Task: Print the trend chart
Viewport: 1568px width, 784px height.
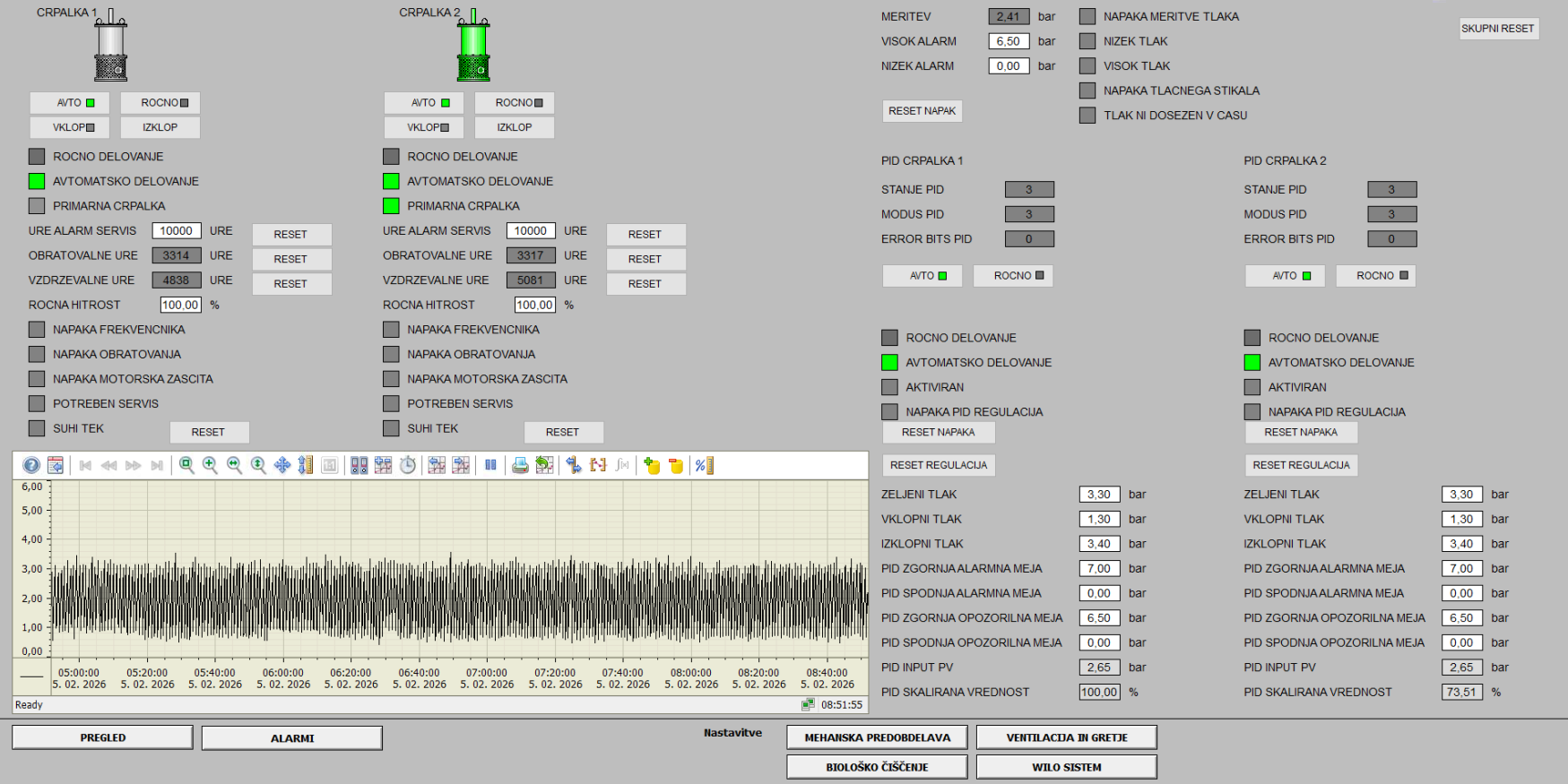Action: (520, 465)
